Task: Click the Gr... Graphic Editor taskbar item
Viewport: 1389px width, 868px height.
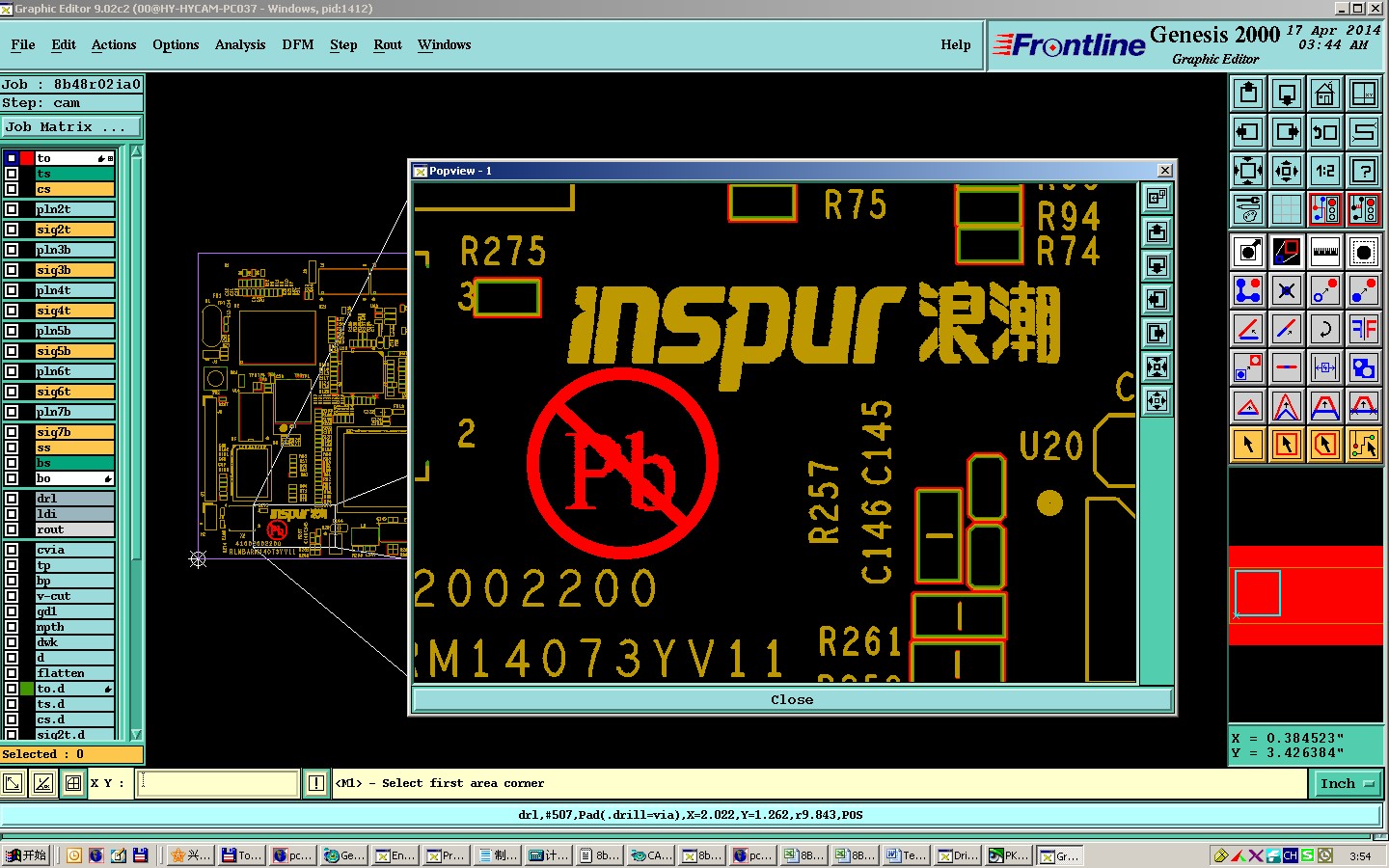Action: [1060, 855]
